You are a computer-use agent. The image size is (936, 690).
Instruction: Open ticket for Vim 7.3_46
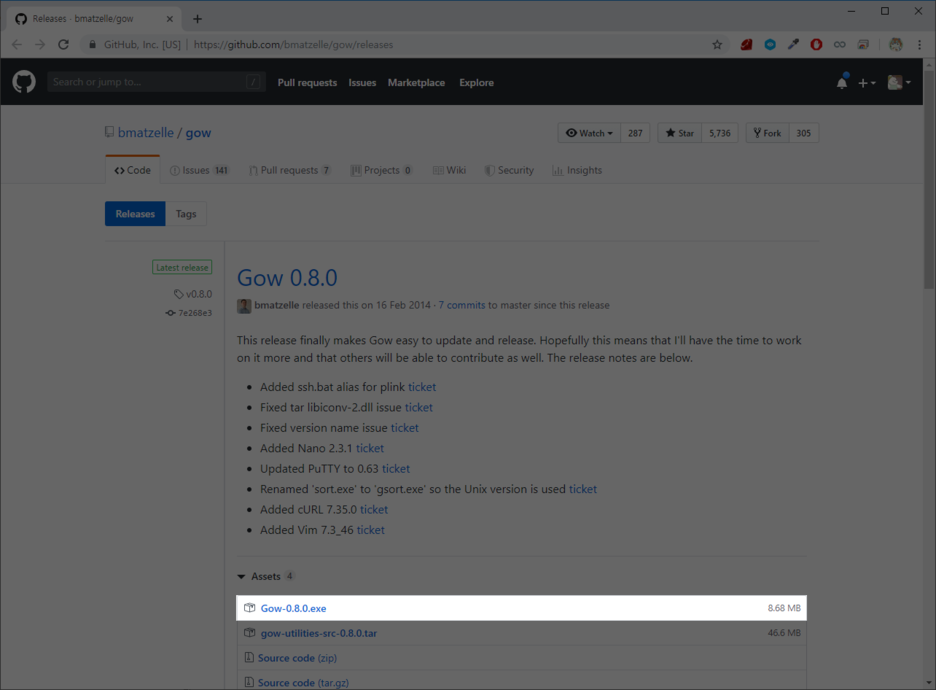pyautogui.click(x=371, y=529)
